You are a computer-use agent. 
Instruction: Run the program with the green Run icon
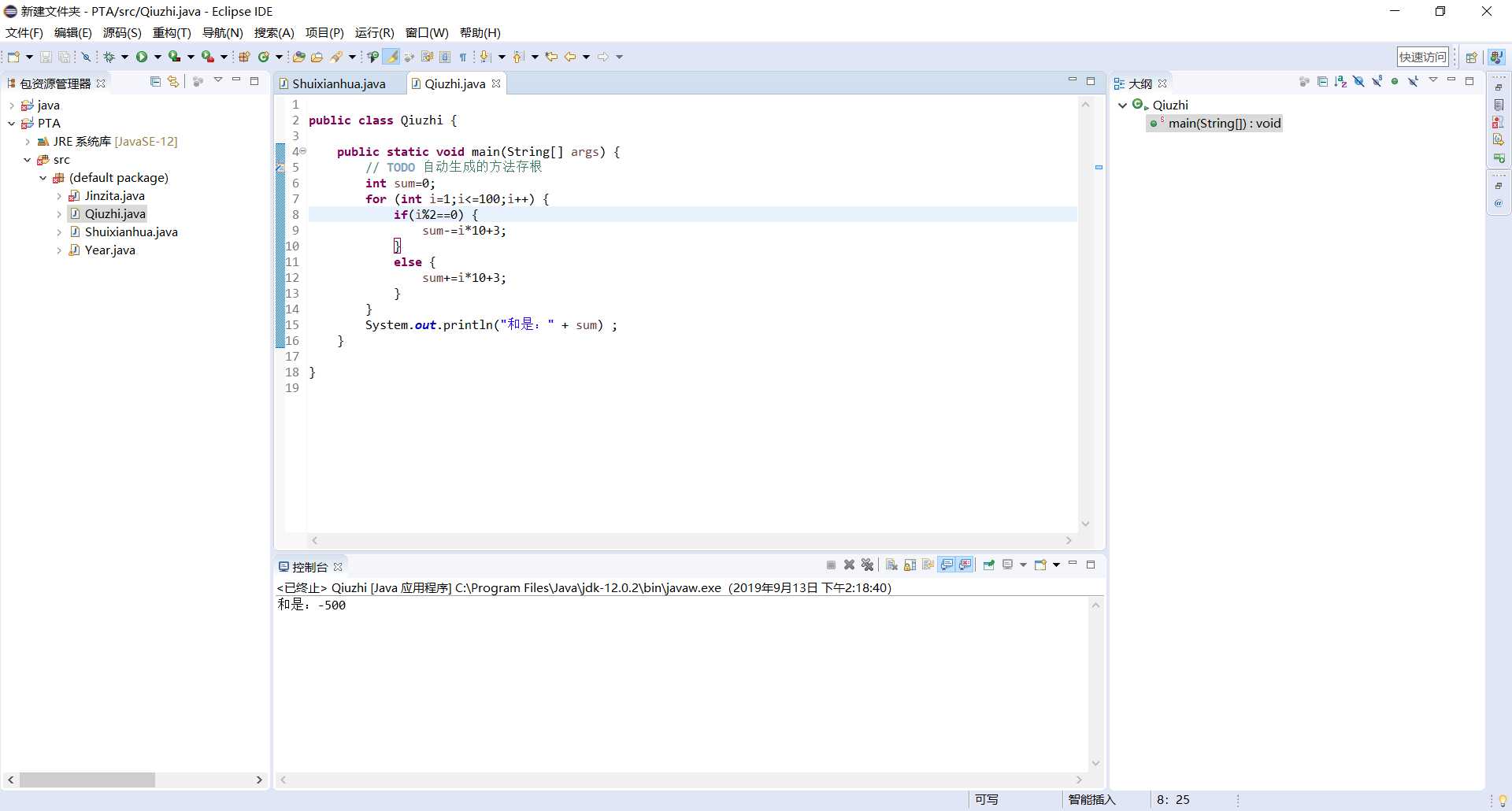142,57
